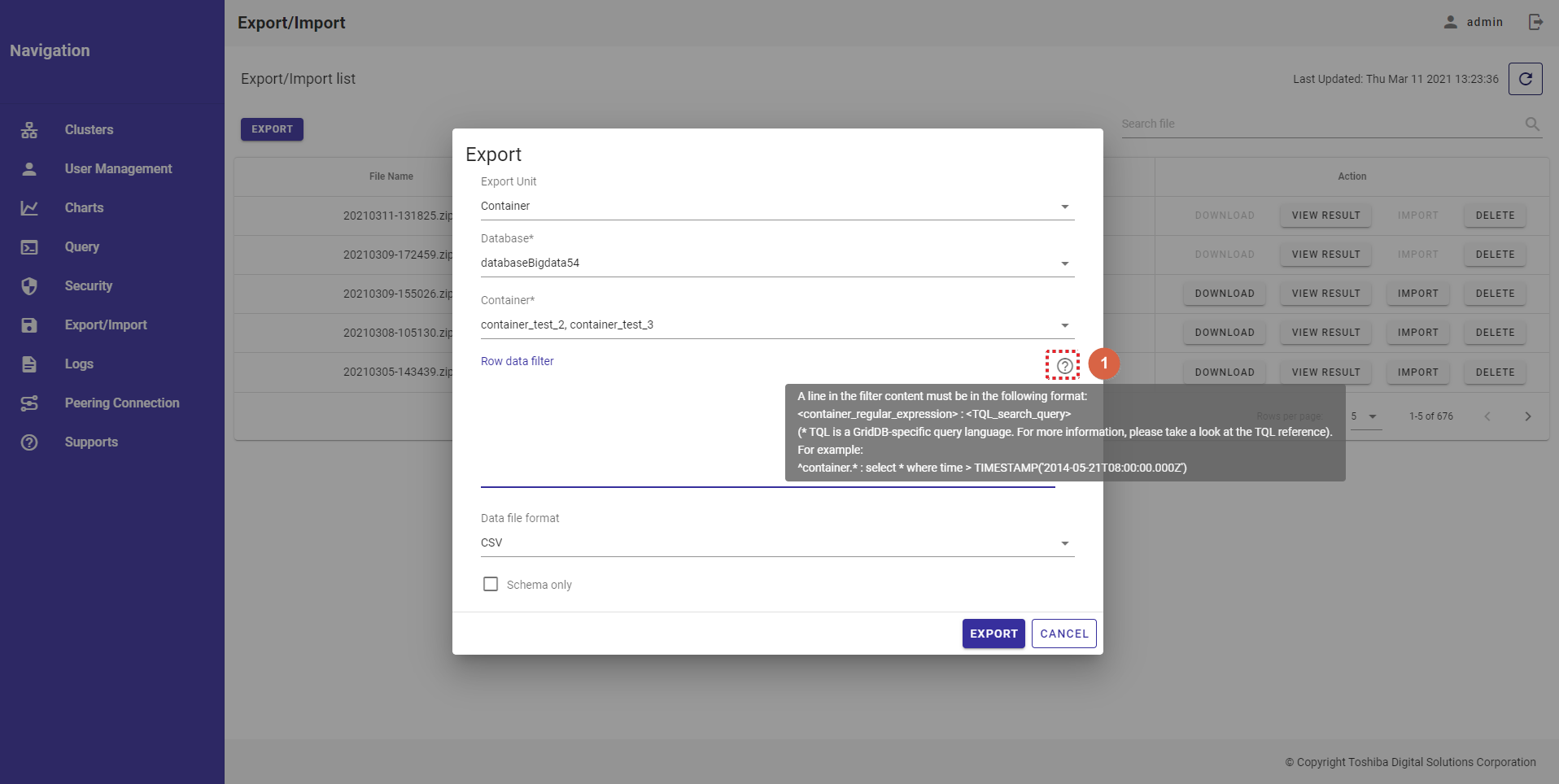The image size is (1559, 784).
Task: Open the Data file format dropdown
Action: [x=777, y=543]
